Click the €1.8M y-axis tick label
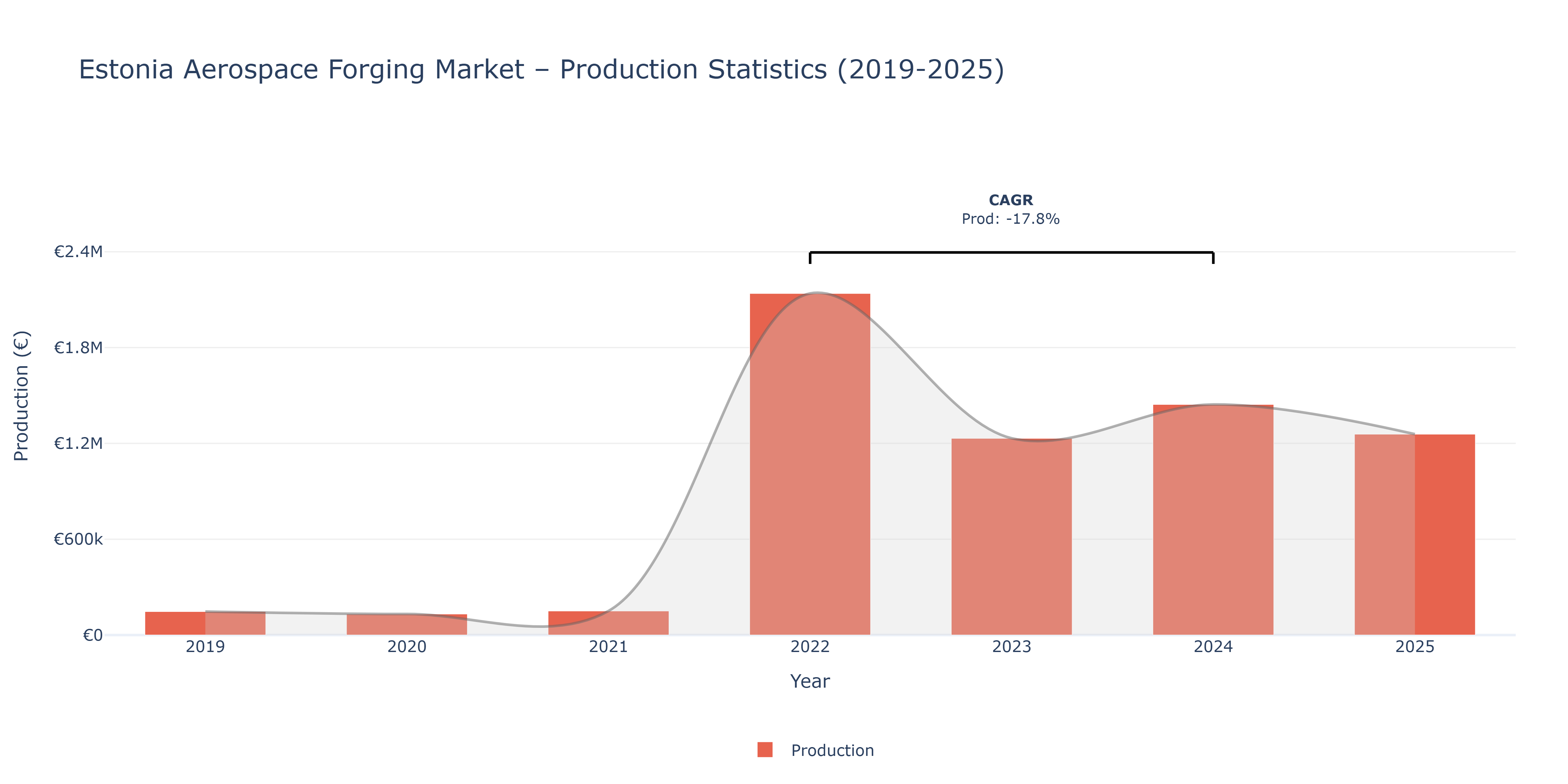1568x784 pixels. coord(78,348)
